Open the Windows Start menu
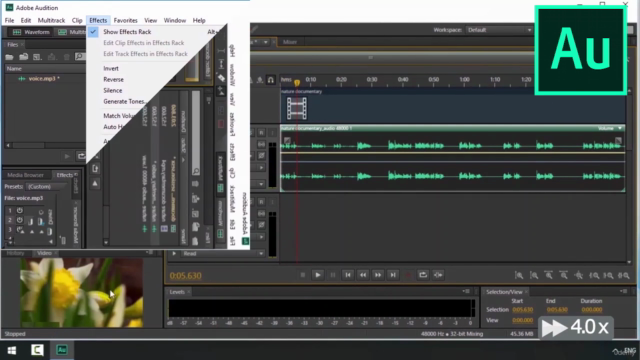 point(12,350)
